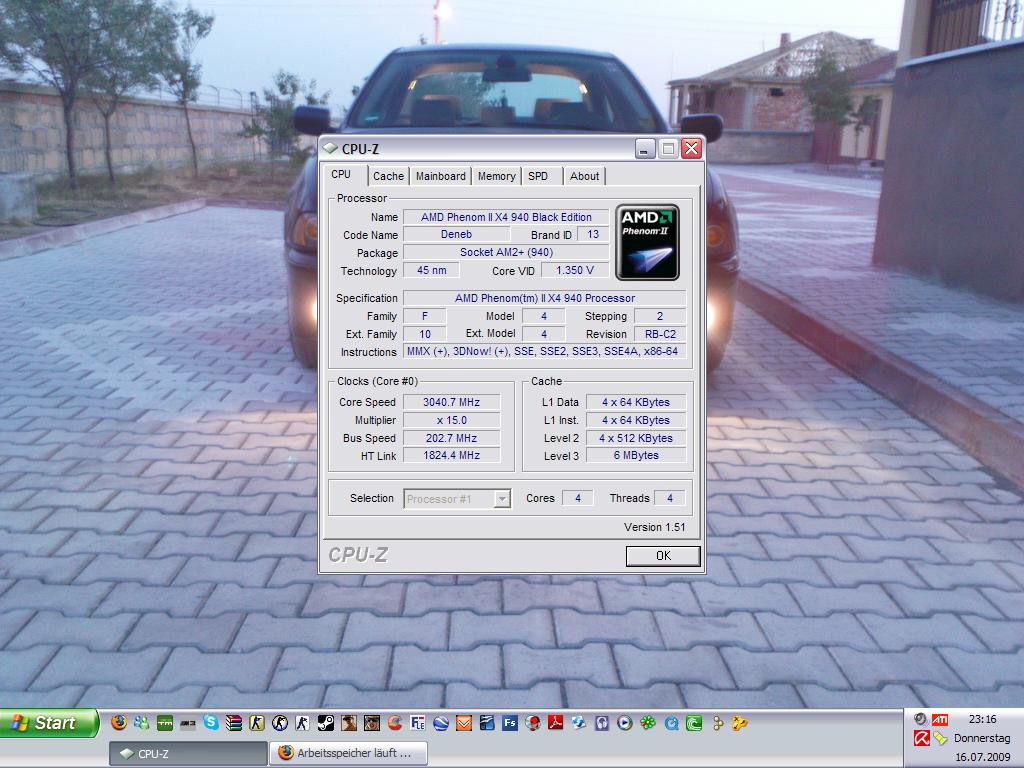Screen dimensions: 1024x768
Task: Open the FLE quick launch icon
Action: pyautogui.click(x=417, y=723)
